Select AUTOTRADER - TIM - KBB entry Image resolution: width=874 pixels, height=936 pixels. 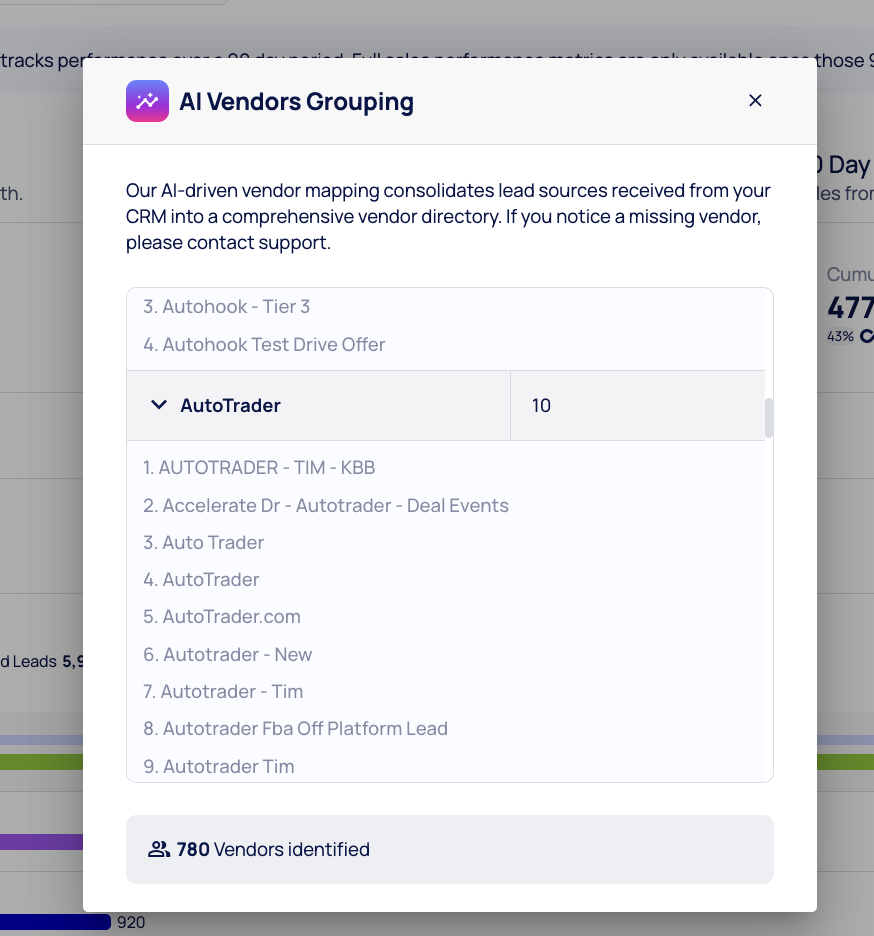click(x=259, y=467)
